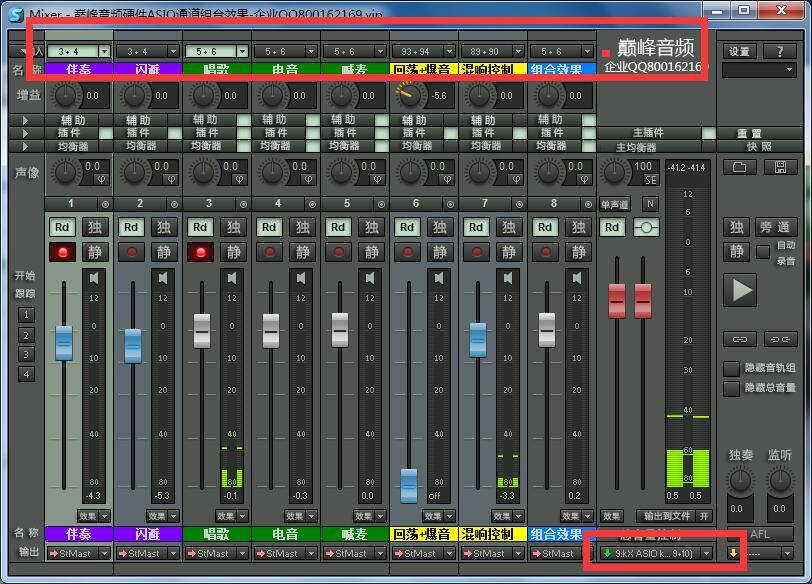Enable the 自动录音 checkbox
This screenshot has width=812, height=584.
(763, 252)
